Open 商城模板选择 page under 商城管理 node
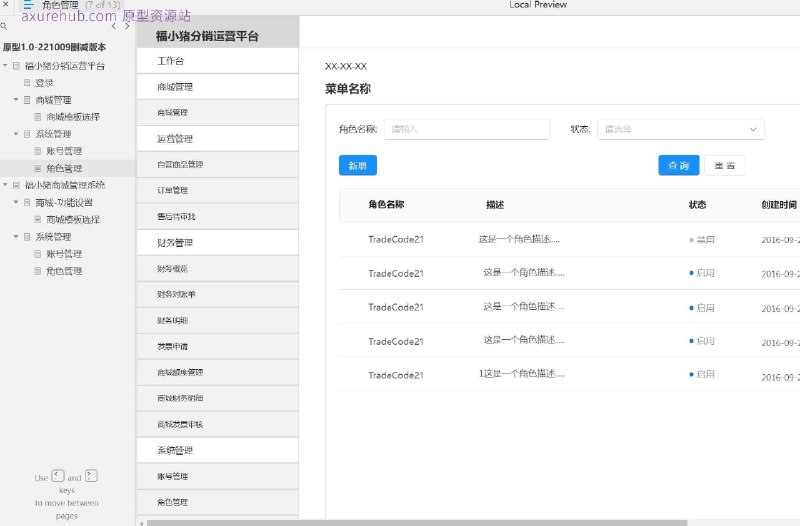This screenshot has width=800, height=526. (73, 117)
